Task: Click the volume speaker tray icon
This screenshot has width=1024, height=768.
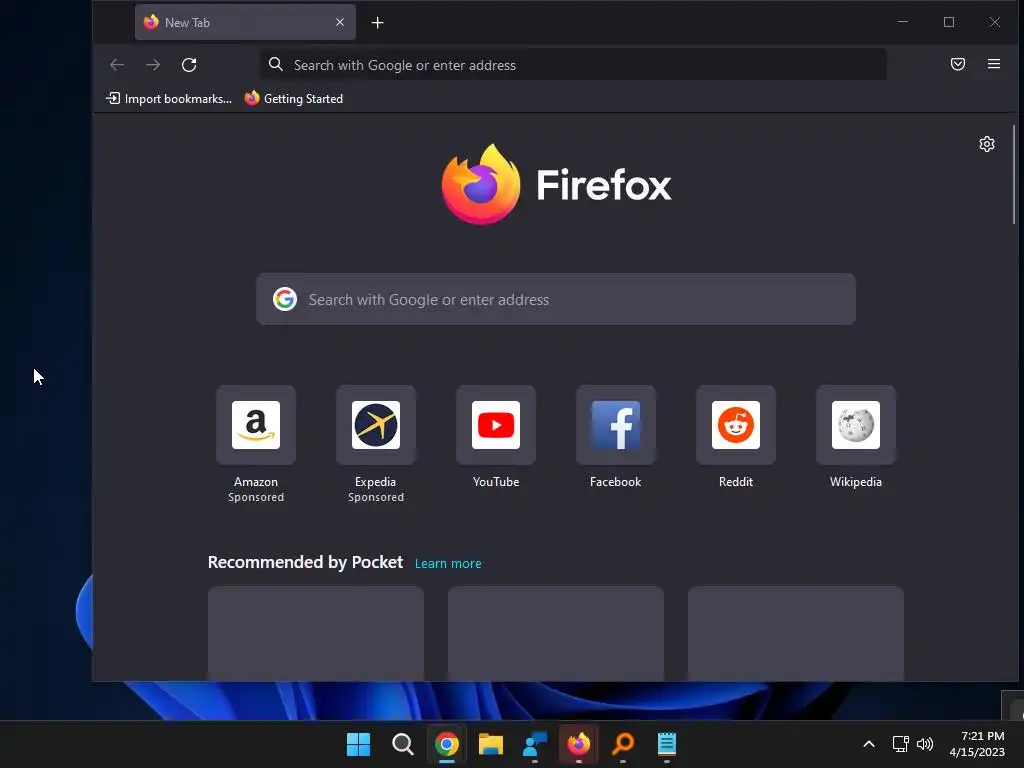Action: (x=925, y=744)
